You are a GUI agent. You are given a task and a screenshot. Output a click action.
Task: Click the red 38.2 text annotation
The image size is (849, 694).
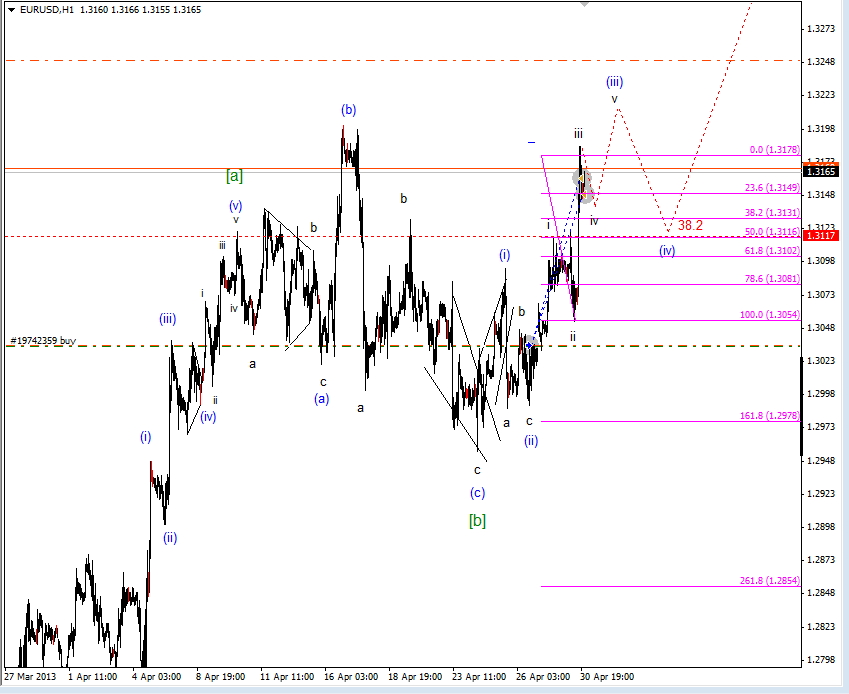[690, 225]
